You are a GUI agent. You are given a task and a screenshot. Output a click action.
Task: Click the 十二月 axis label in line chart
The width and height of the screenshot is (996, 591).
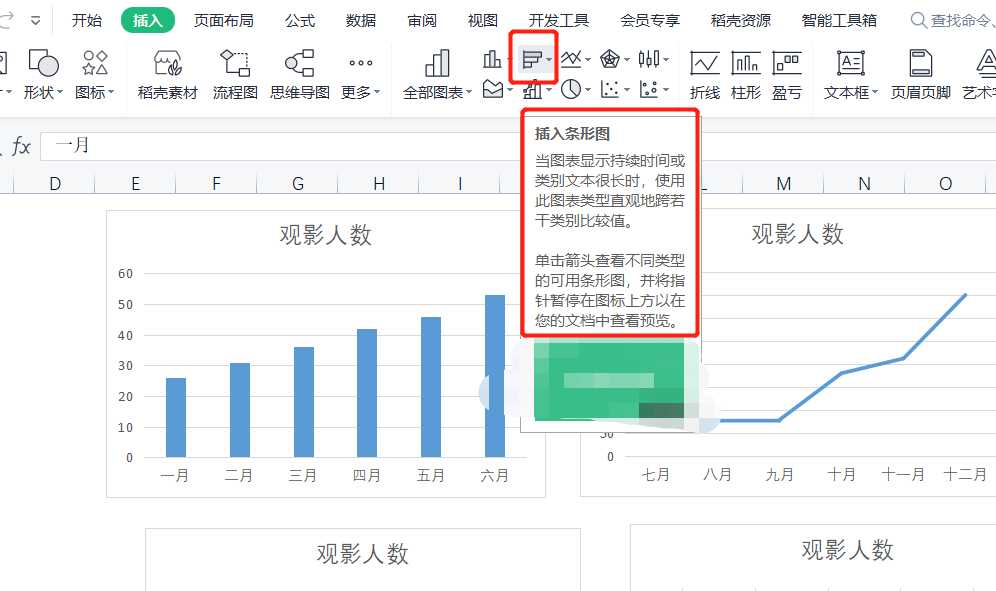tap(965, 474)
